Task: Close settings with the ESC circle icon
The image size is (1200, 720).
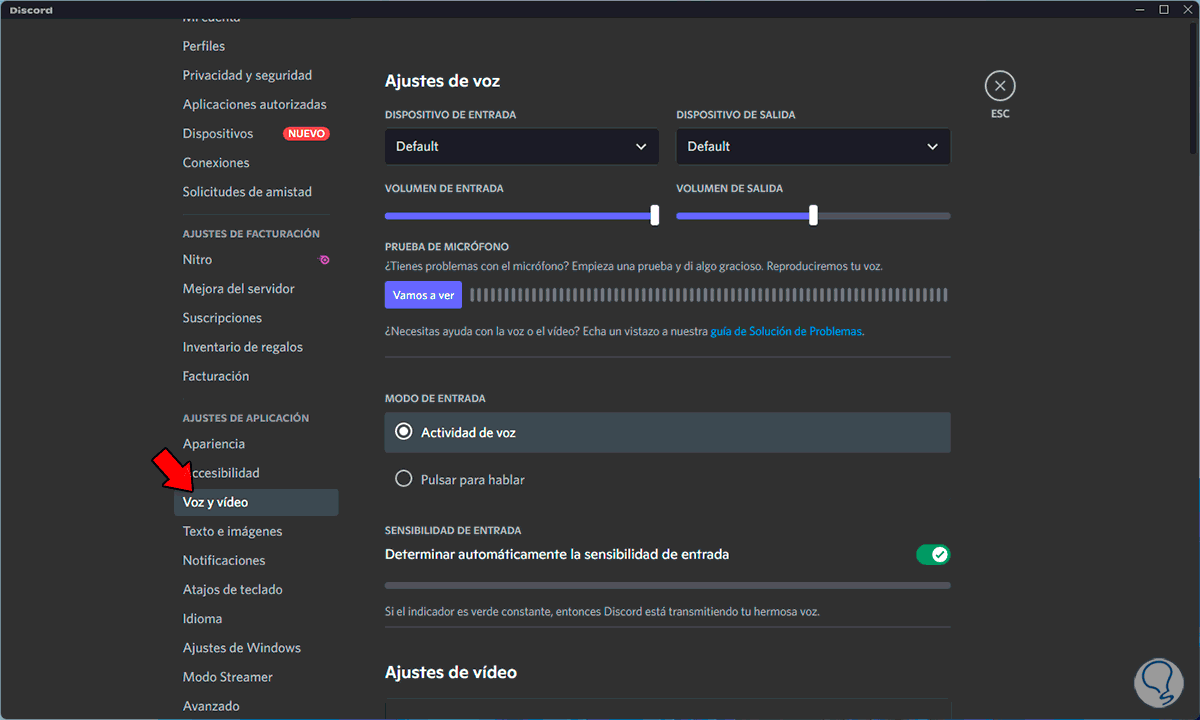Action: [1000, 86]
